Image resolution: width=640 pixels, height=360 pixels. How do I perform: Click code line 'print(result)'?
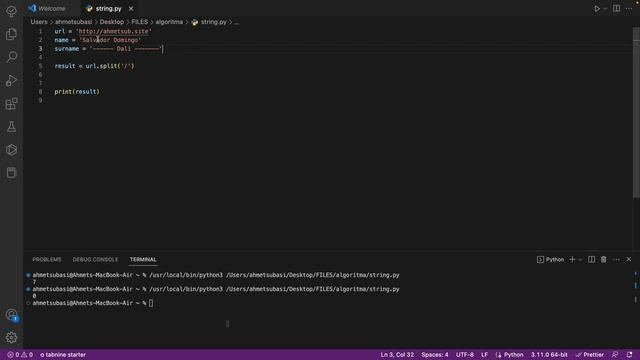[77, 91]
